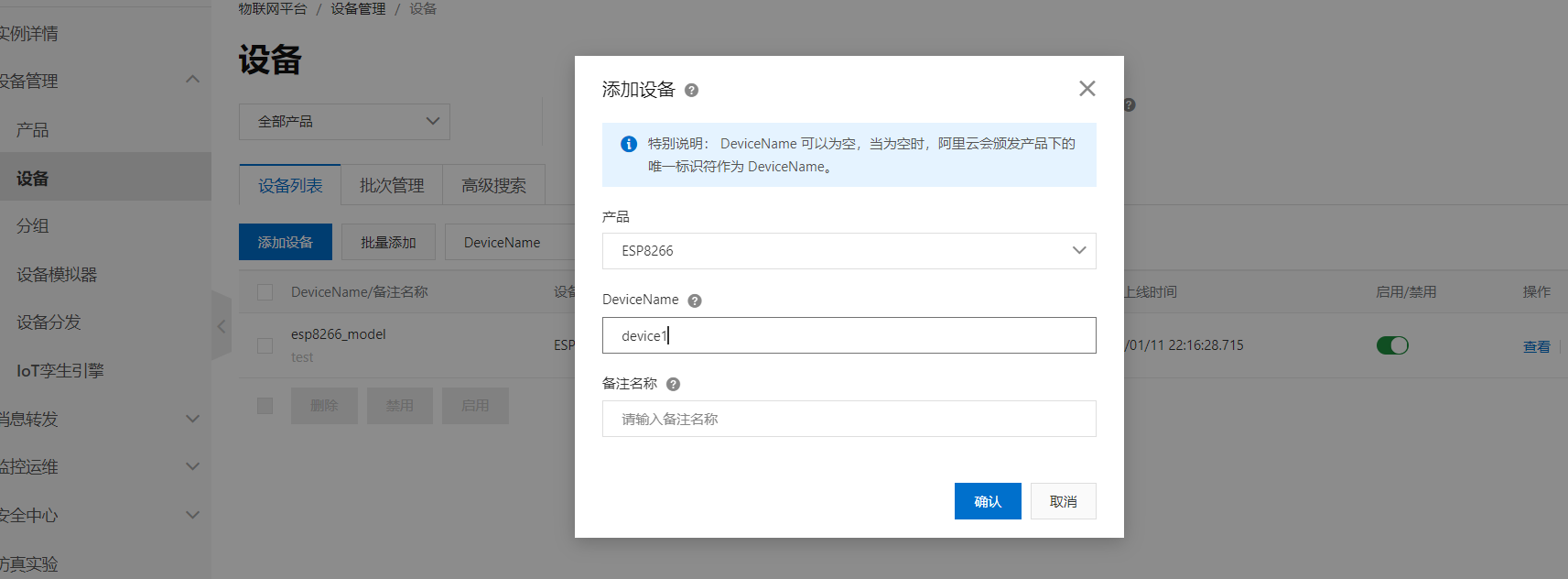Viewport: 1568px width, 579px height.
Task: Toggle the bottom bulk-action checkbox
Action: 265,406
